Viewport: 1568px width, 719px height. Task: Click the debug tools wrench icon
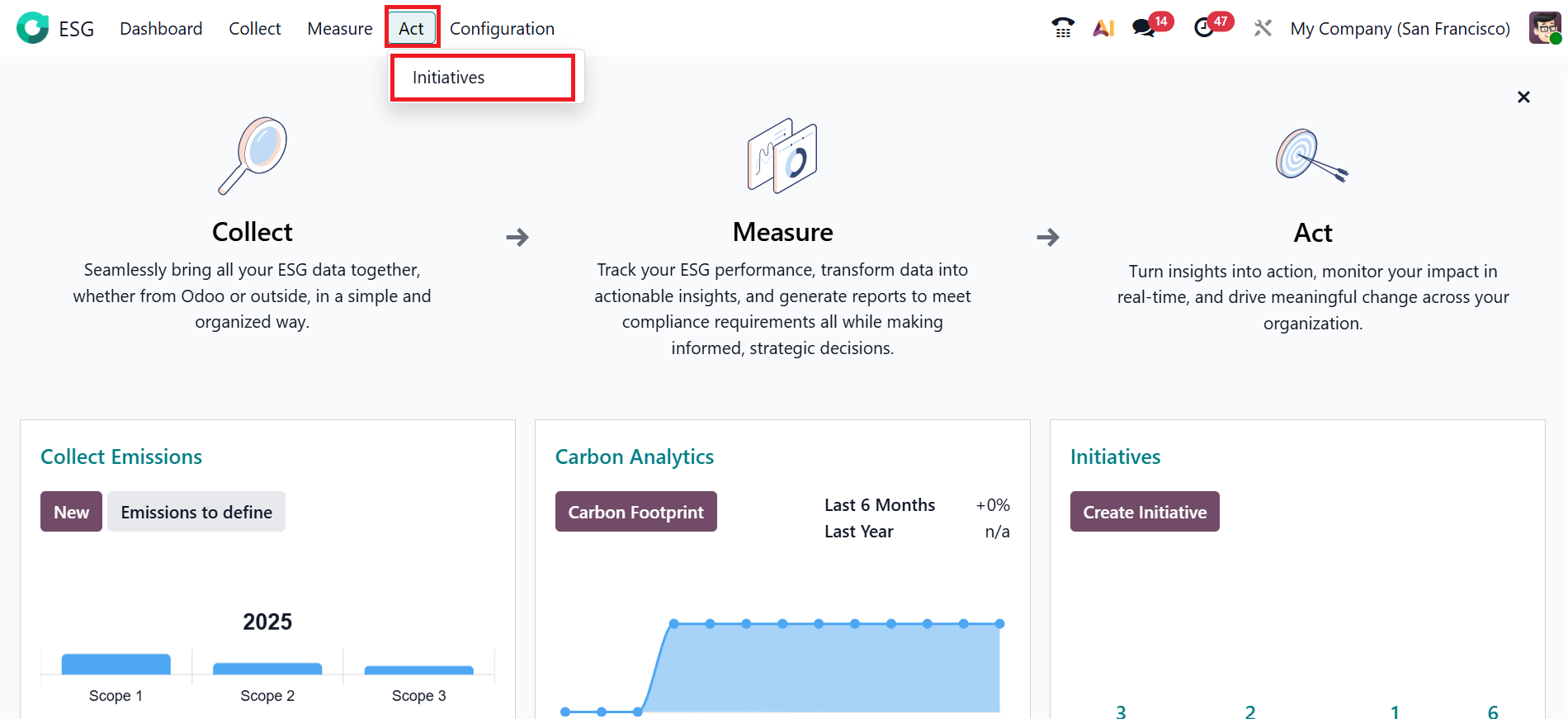[x=1263, y=28]
